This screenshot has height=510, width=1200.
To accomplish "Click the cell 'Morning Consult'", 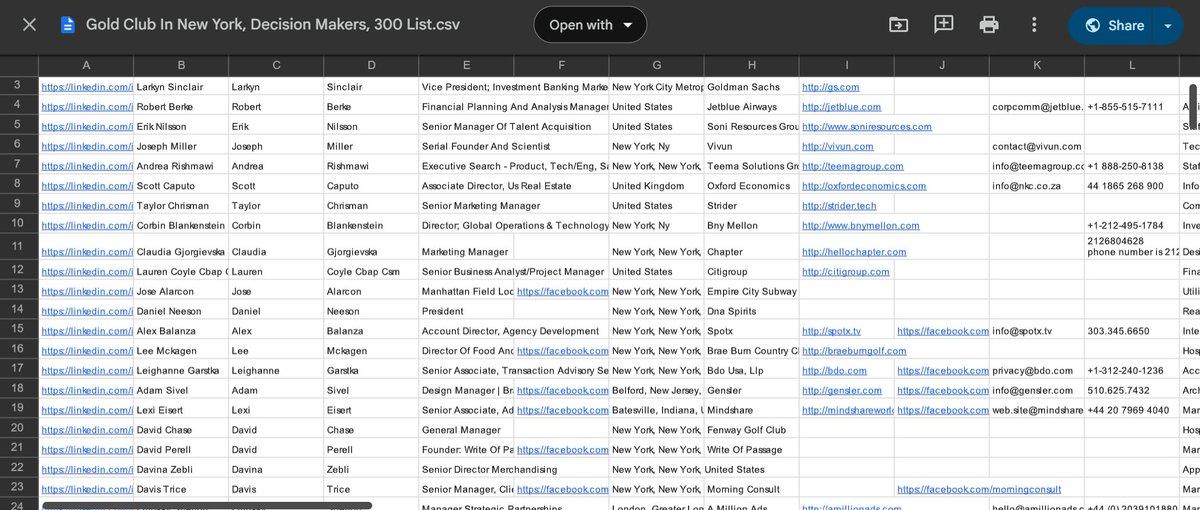I will (x=751, y=490).
